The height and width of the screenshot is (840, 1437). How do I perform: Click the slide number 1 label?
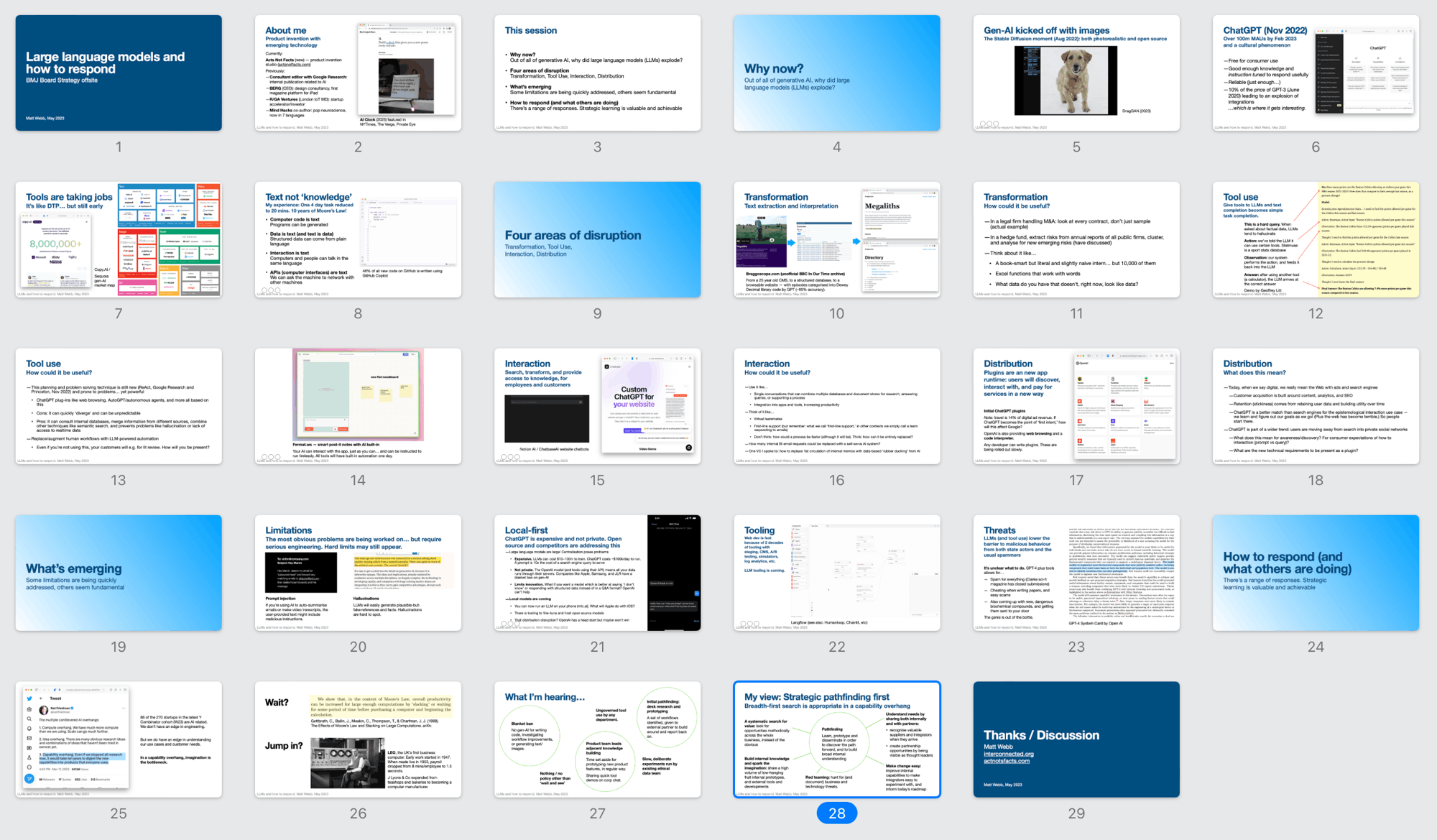(x=119, y=147)
